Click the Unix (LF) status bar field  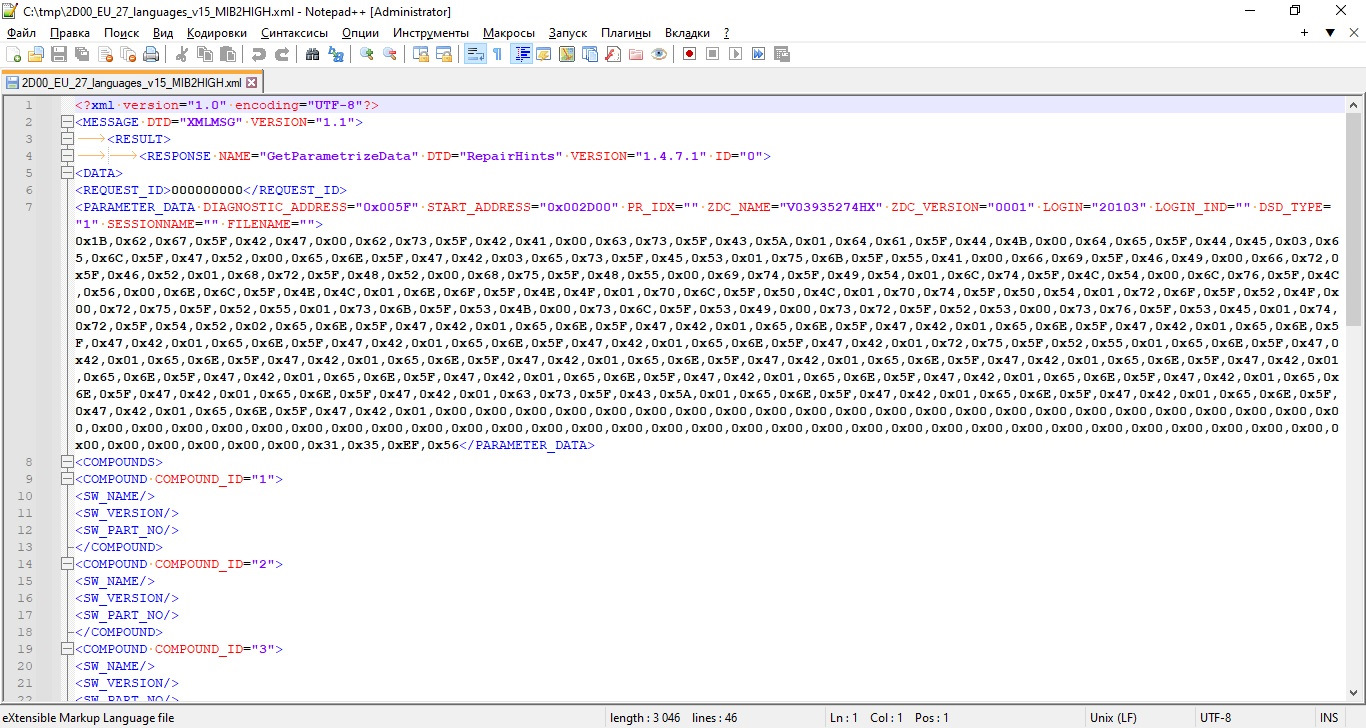pyautogui.click(x=1112, y=717)
